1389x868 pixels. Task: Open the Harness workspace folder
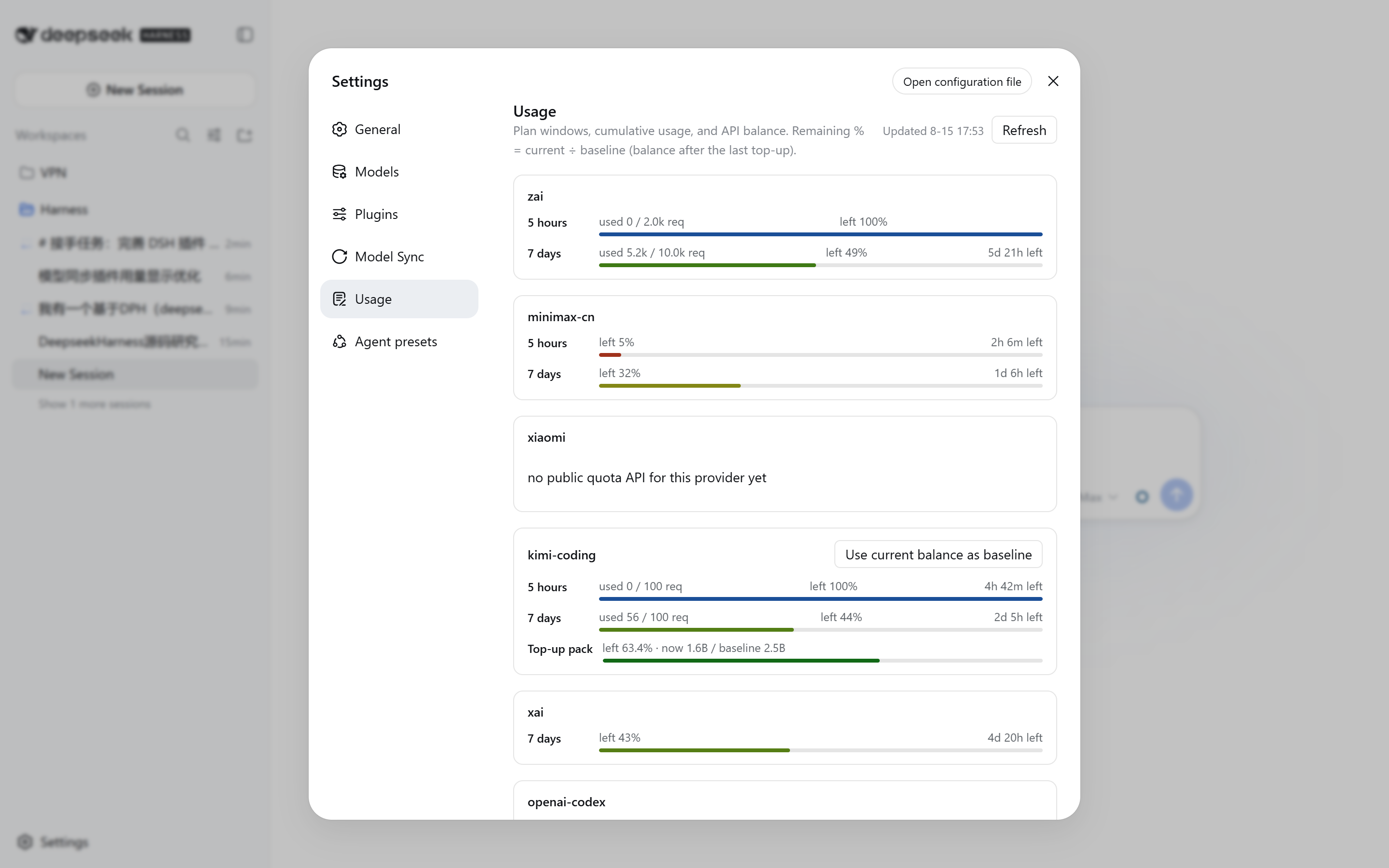135,210
